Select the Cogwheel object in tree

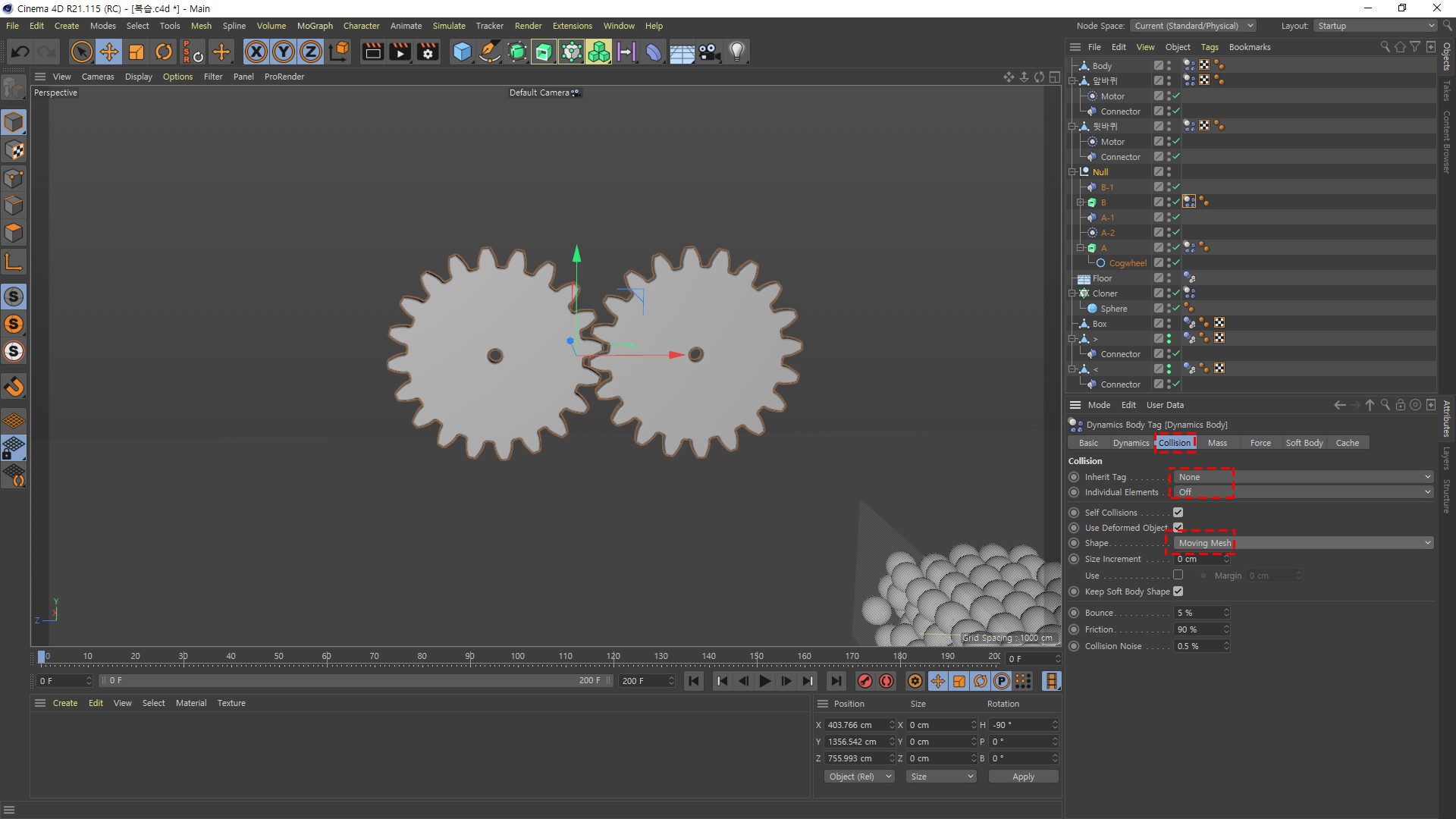(1127, 263)
